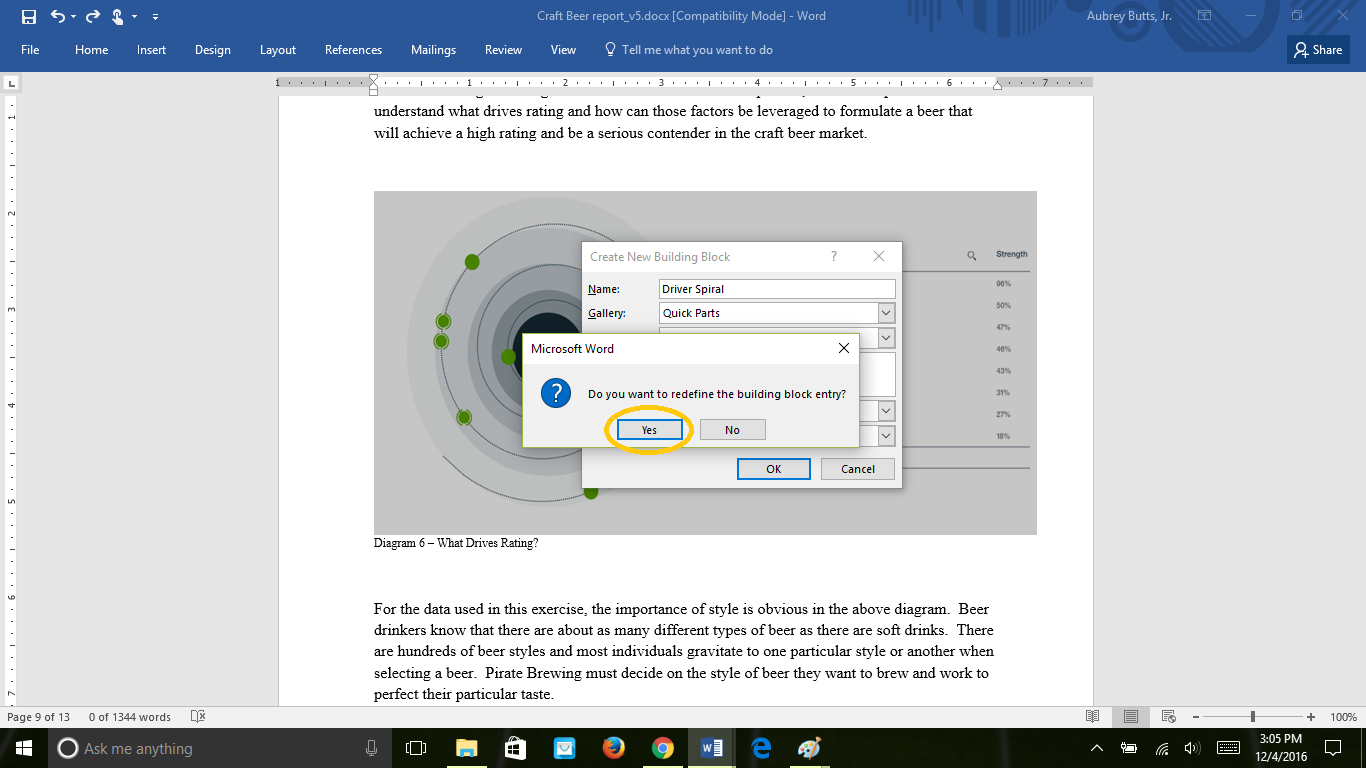Click the Diagram 6 caption text
This screenshot has width=1366, height=768.
tap(456, 544)
